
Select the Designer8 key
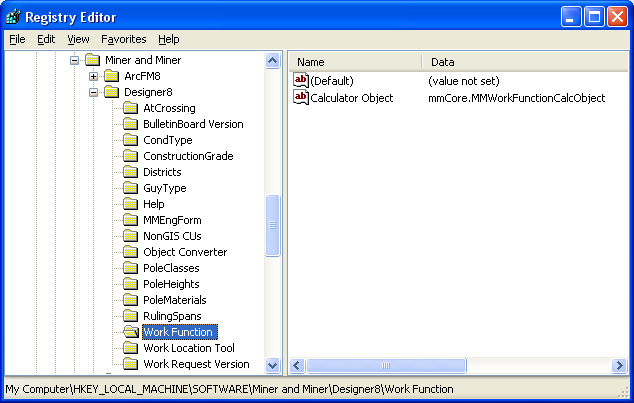click(x=148, y=92)
